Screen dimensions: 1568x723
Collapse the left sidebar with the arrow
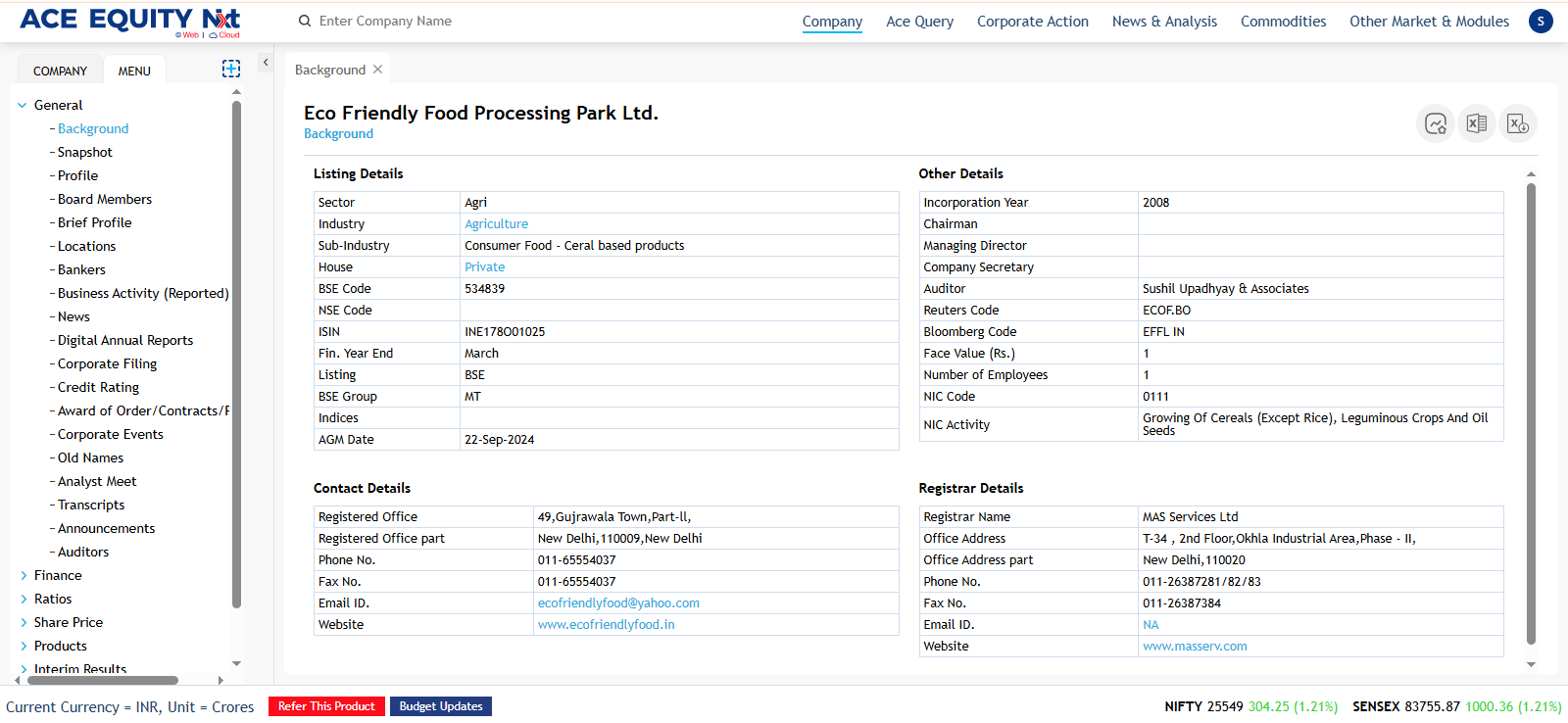pos(266,63)
